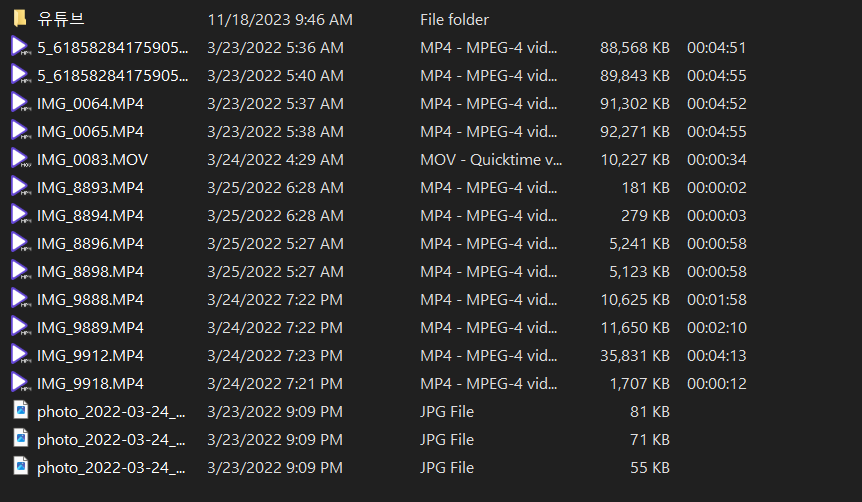
Task: Click the IMG_9912.MP4 video icon
Action: [x=21, y=355]
